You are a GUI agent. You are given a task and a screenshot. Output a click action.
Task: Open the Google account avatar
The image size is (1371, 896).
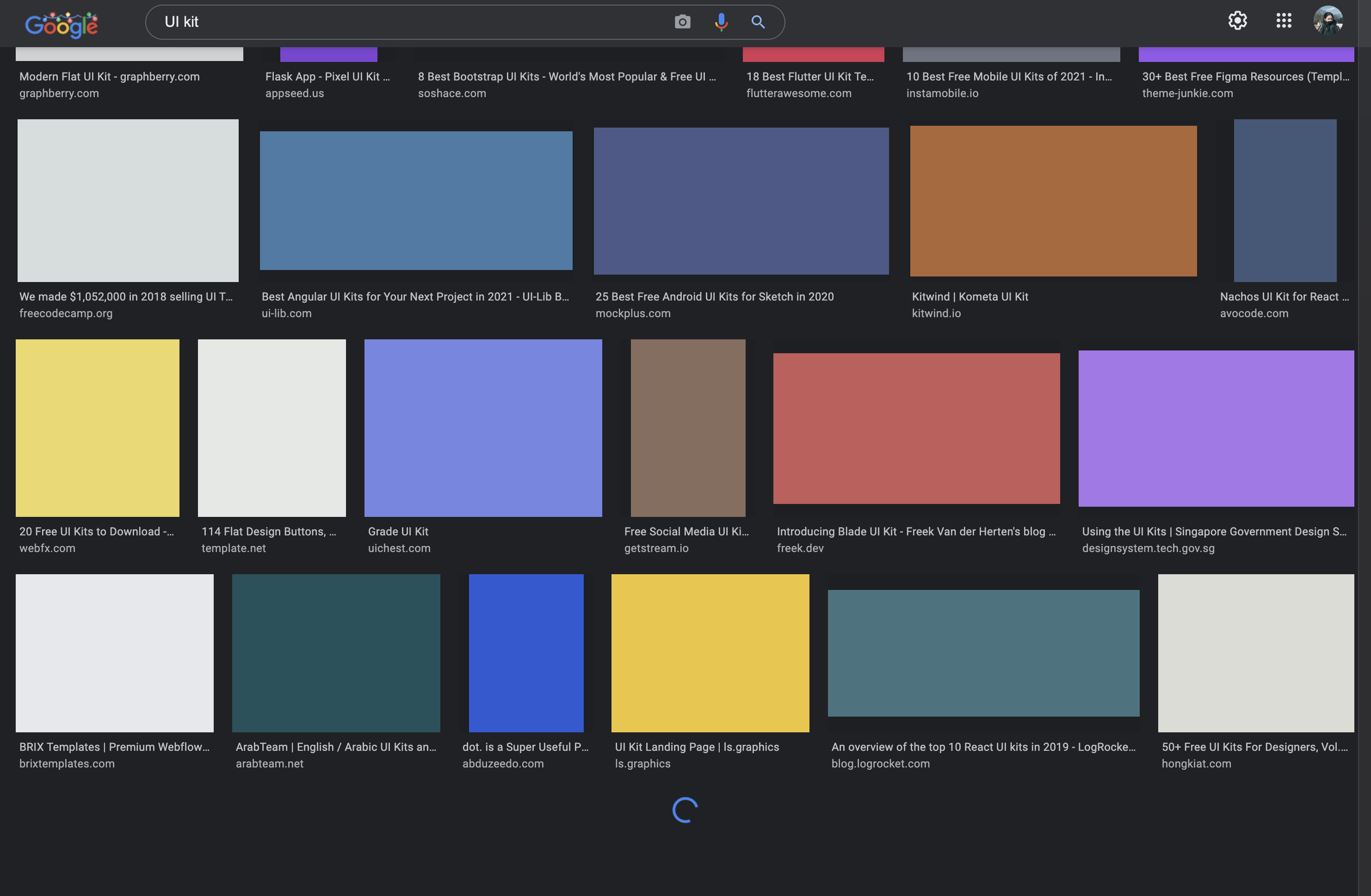[1328, 21]
